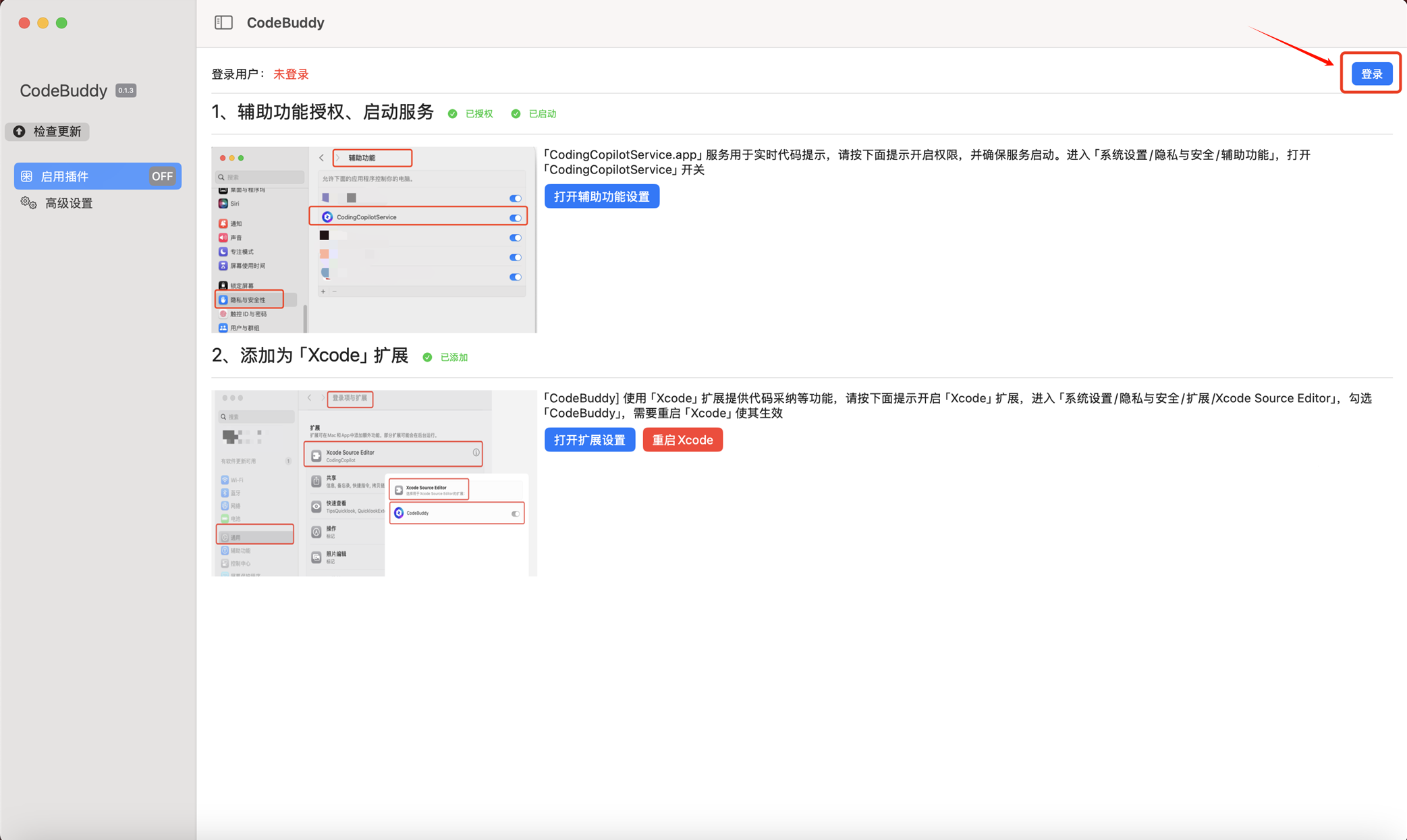Click the 已启动 green check icon
This screenshot has height=840, width=1407.
[x=516, y=113]
